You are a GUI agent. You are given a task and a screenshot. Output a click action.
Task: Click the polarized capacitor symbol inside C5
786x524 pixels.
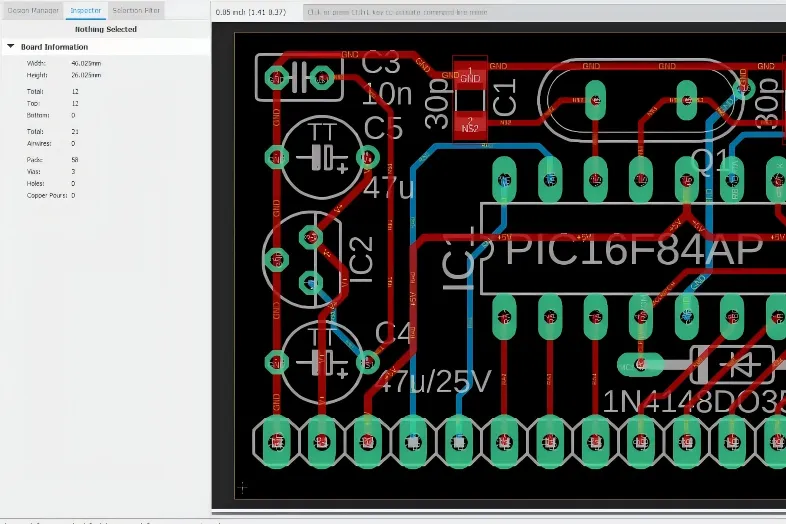pyautogui.click(x=322, y=157)
